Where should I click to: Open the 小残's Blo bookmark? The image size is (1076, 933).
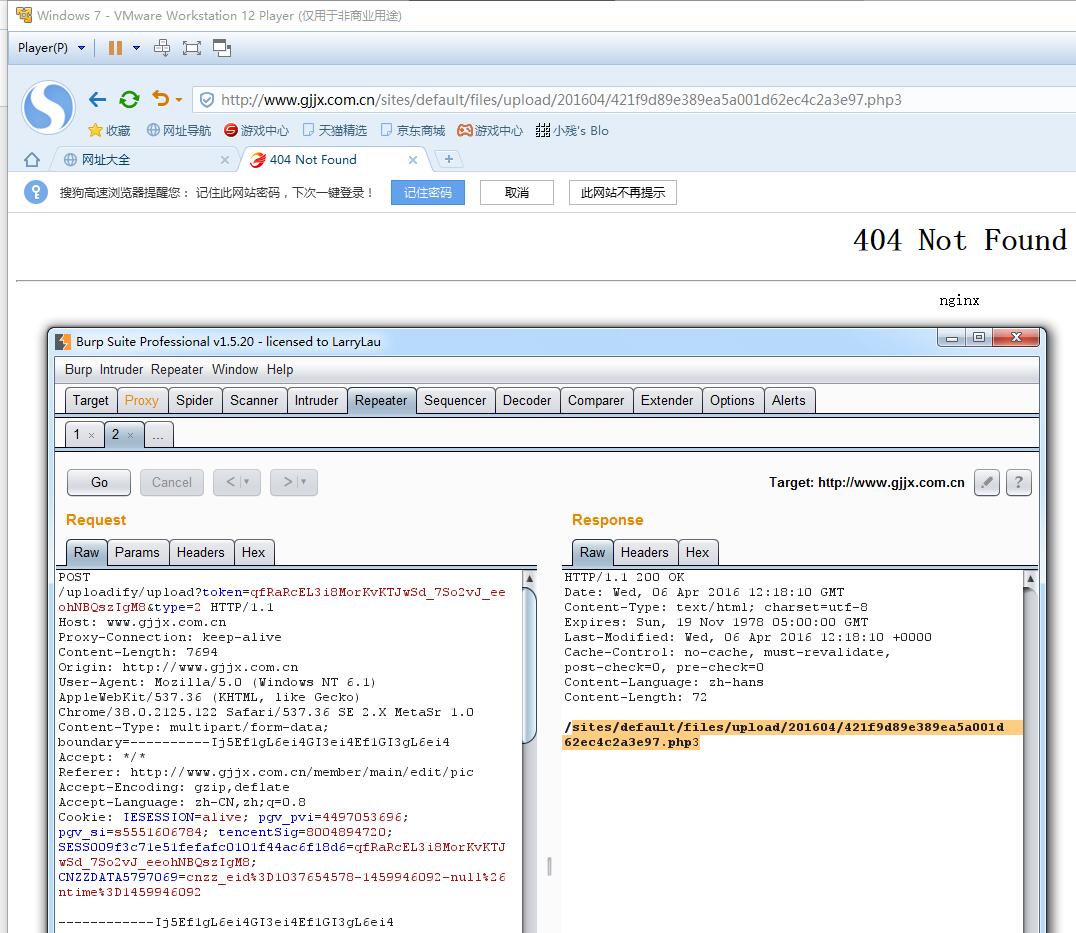coord(572,130)
